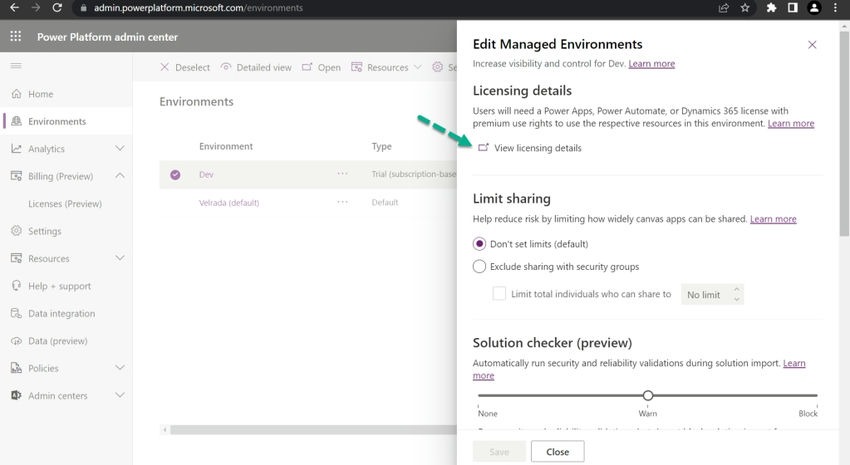The width and height of the screenshot is (850, 465).
Task: Collapse the left navigation hamburger menu
Action: coord(16,66)
